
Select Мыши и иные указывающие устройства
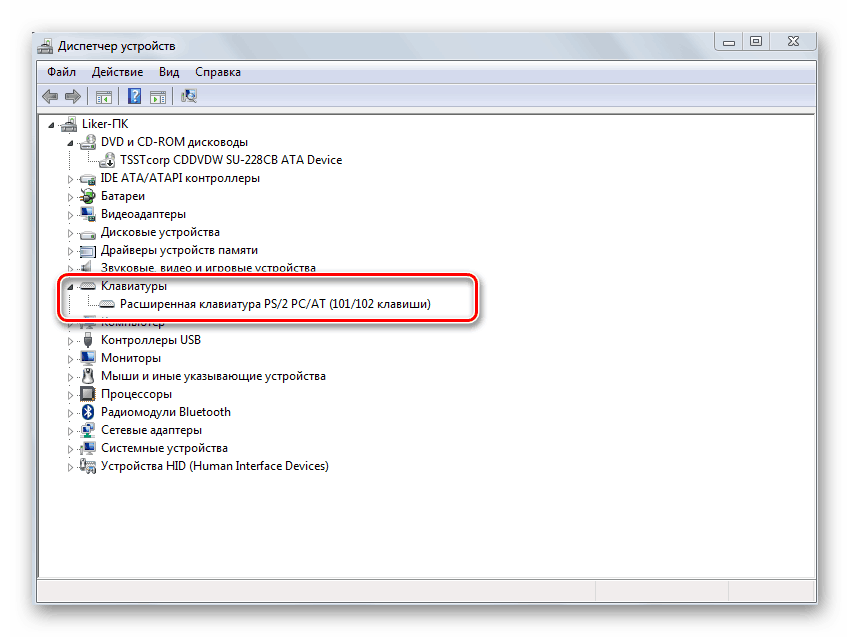point(213,376)
